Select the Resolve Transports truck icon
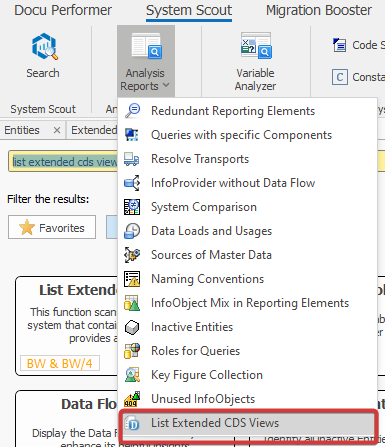The image size is (385, 447). (x=132, y=159)
